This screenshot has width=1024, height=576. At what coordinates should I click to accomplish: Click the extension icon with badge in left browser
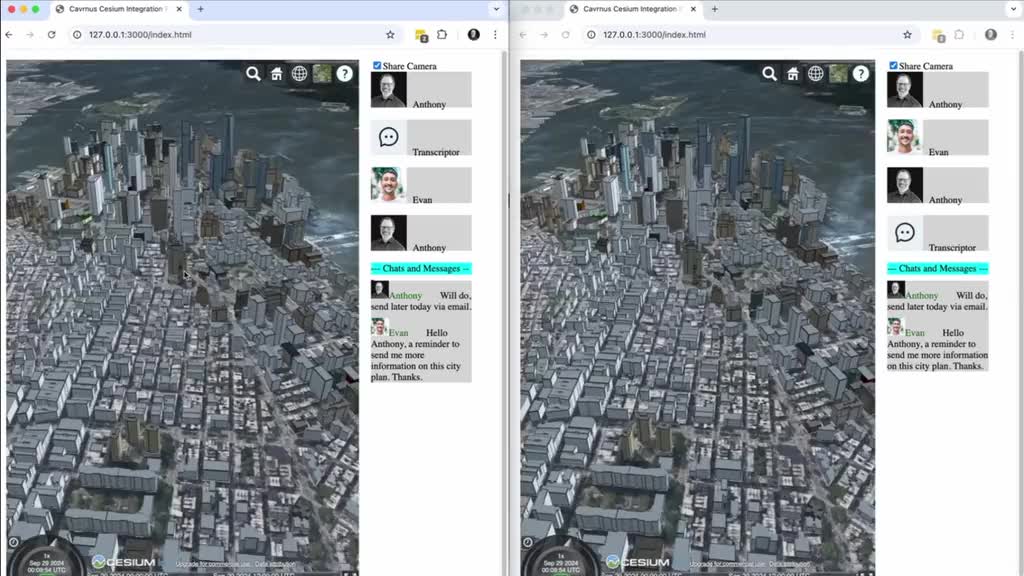(421, 35)
